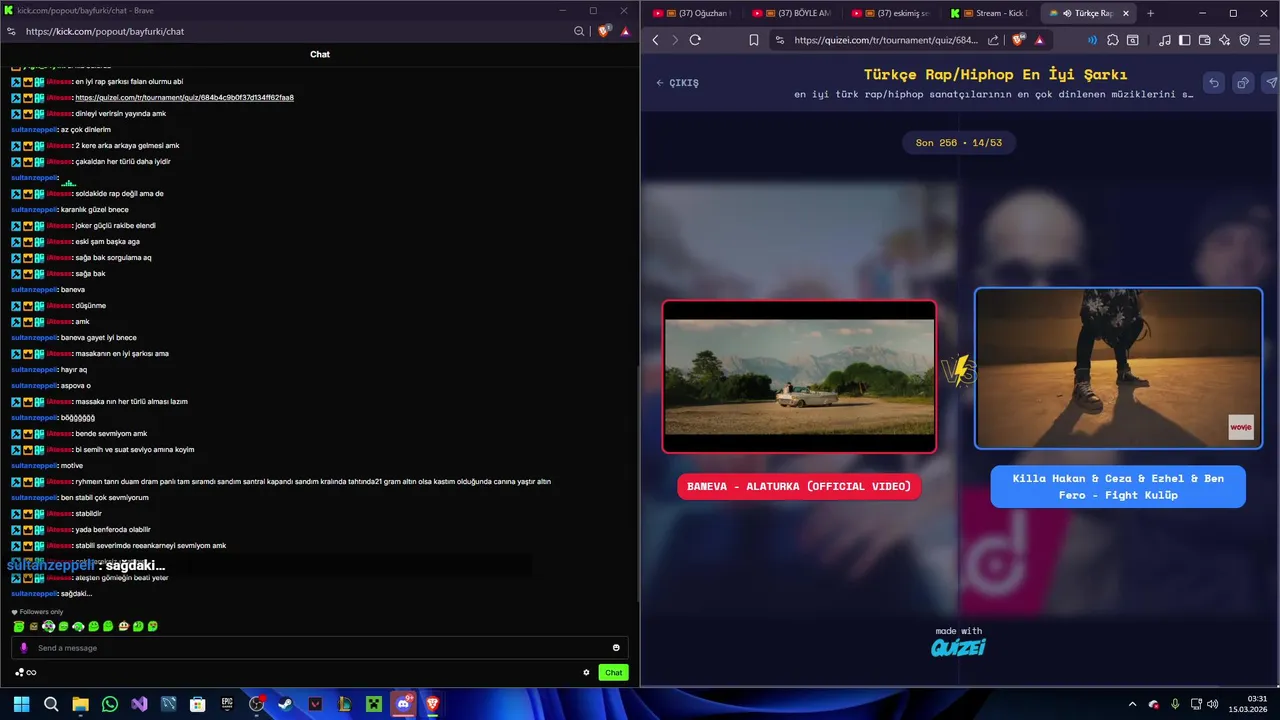
Task: Open the Brave Wallet icon
Action: [1205, 40]
